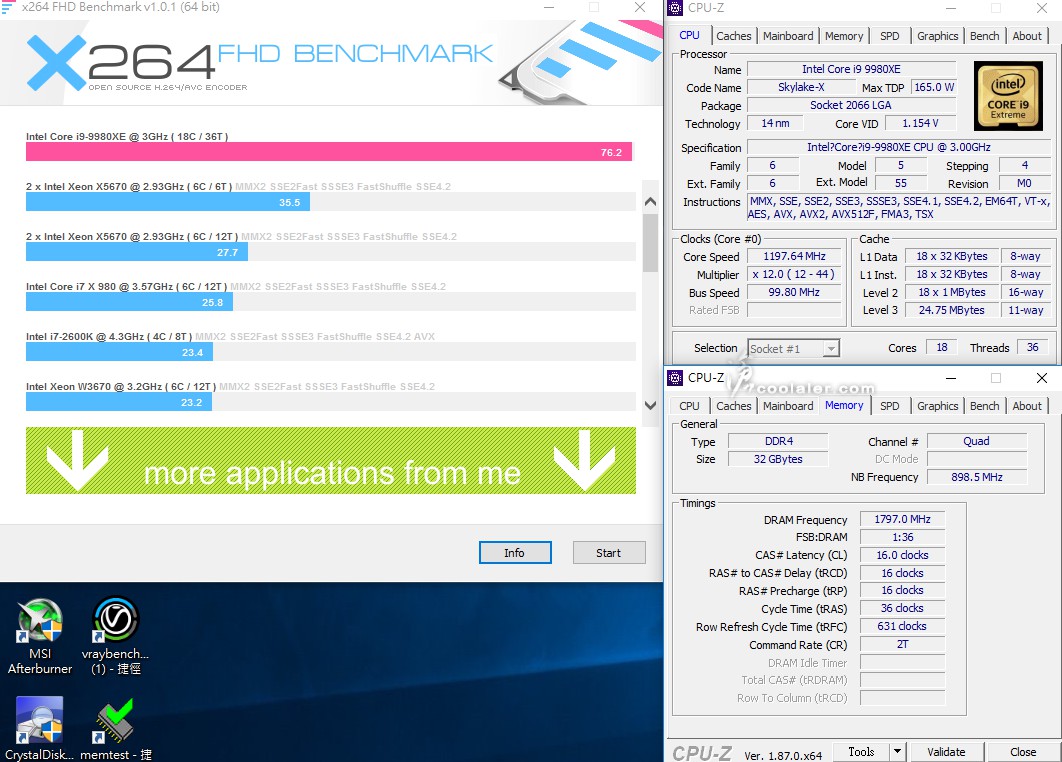Switch to About tab in lower CPU-Z window
1062x762 pixels.
1027,406
